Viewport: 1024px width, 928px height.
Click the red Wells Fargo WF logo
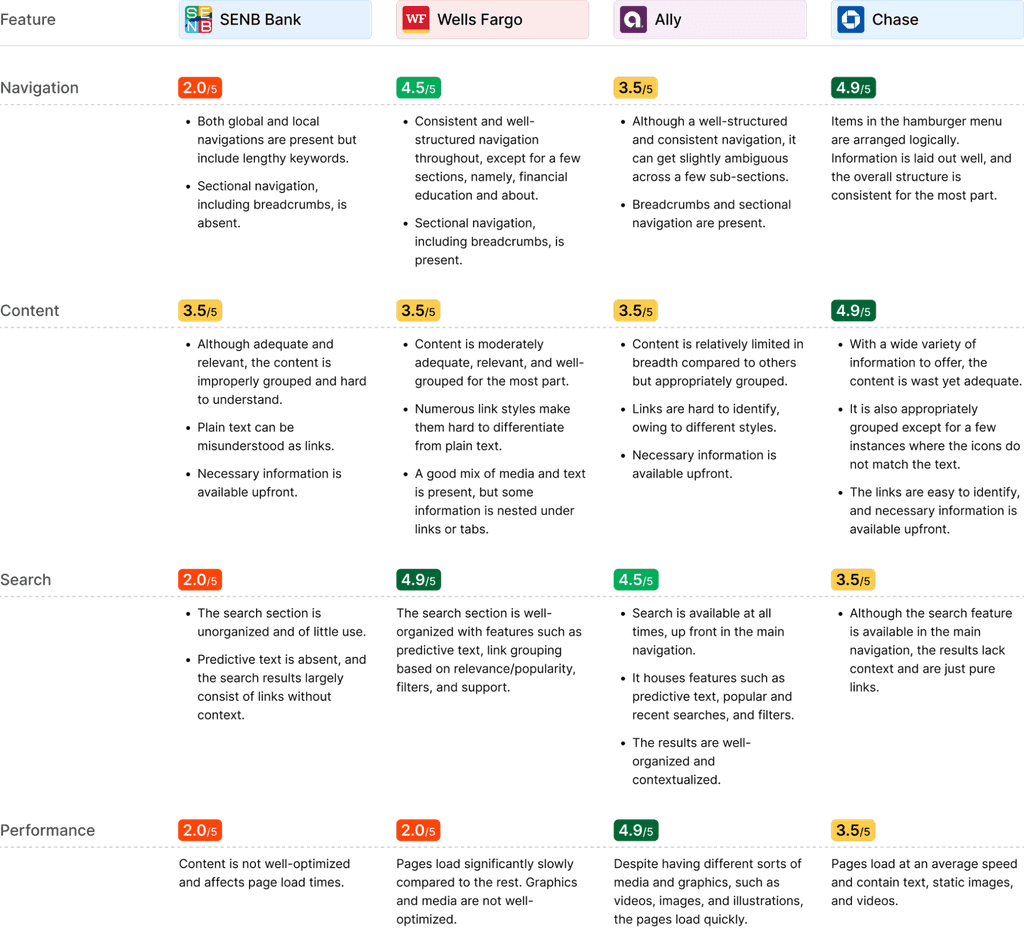(x=416, y=20)
